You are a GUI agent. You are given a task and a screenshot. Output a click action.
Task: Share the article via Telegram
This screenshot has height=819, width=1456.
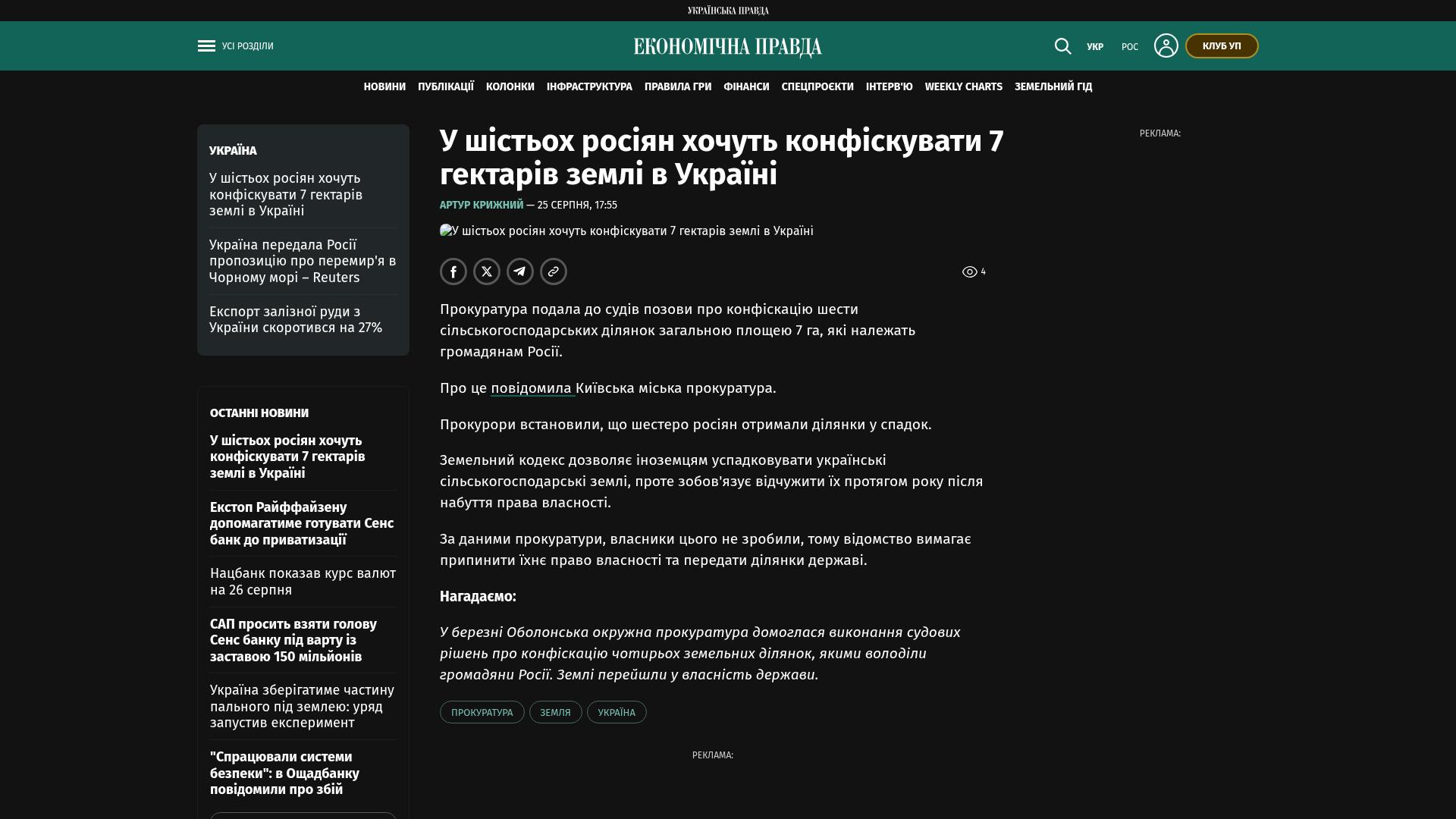point(520,271)
